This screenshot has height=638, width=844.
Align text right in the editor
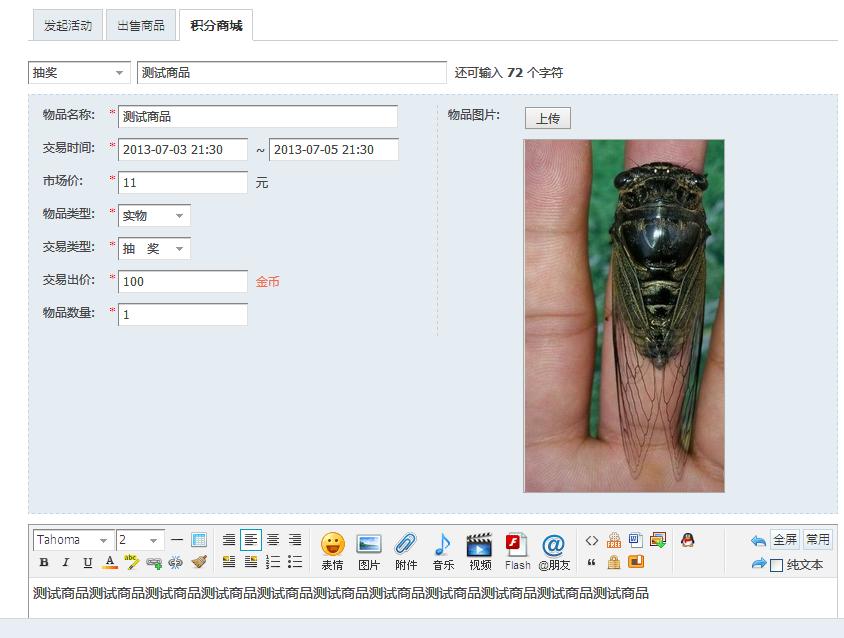pyautogui.click(x=295, y=539)
